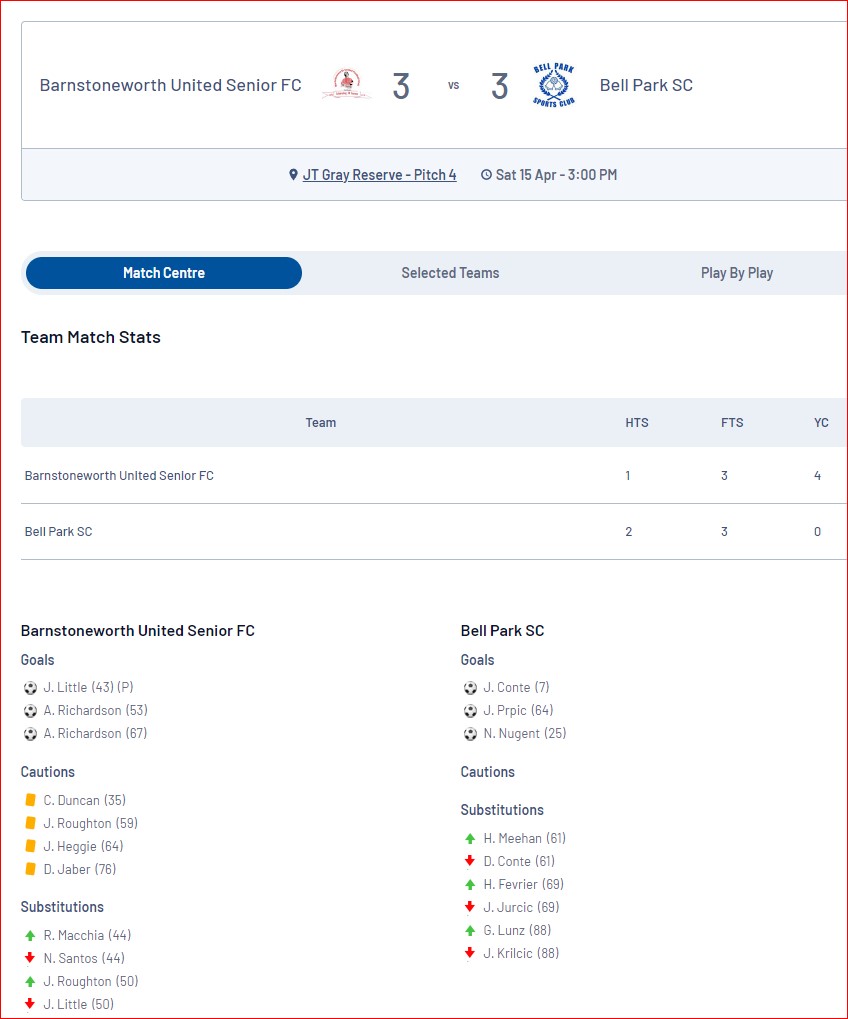
Task: Click red sub-off arrow for D. Conte
Action: coord(470,861)
